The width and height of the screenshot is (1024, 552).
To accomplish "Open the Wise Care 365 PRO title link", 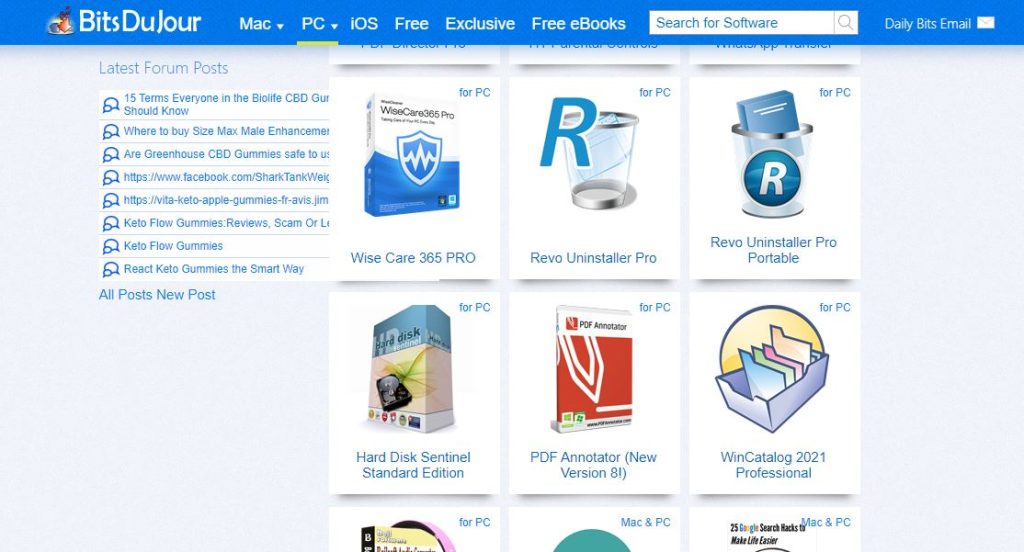I will (x=413, y=258).
